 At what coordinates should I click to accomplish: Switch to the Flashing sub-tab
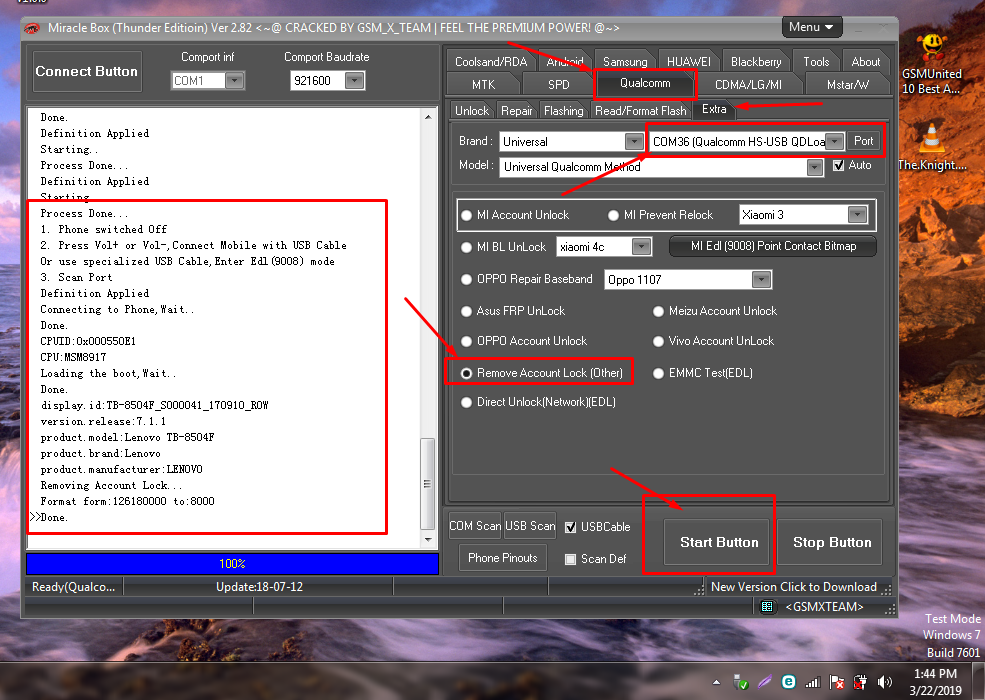click(563, 111)
